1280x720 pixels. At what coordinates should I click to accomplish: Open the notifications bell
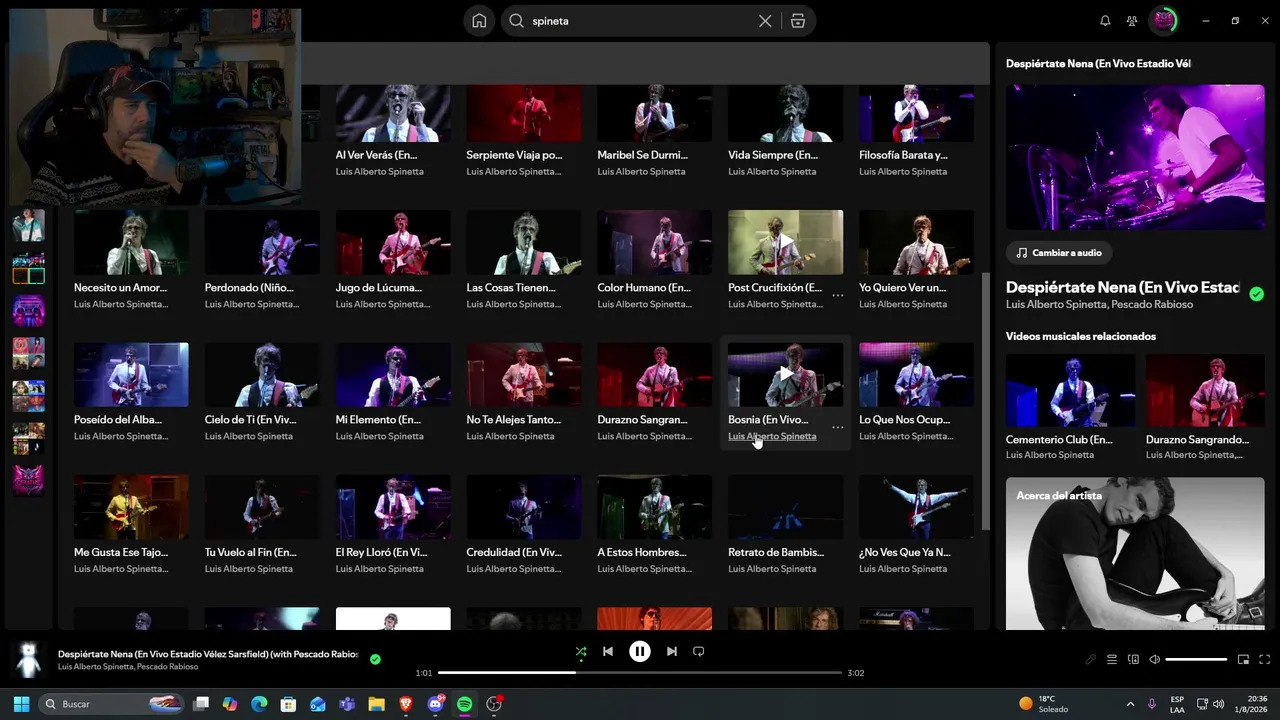(x=1105, y=21)
